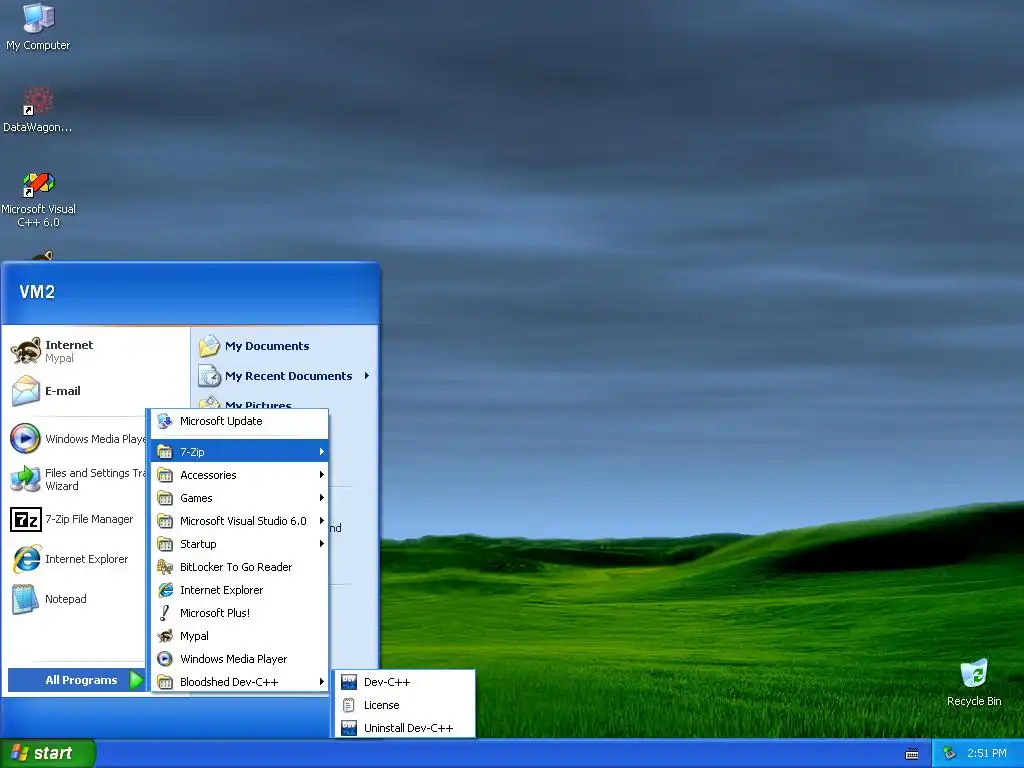Click the Uninstall Dev-C++ icon
The image size is (1024, 768).
pos(349,728)
